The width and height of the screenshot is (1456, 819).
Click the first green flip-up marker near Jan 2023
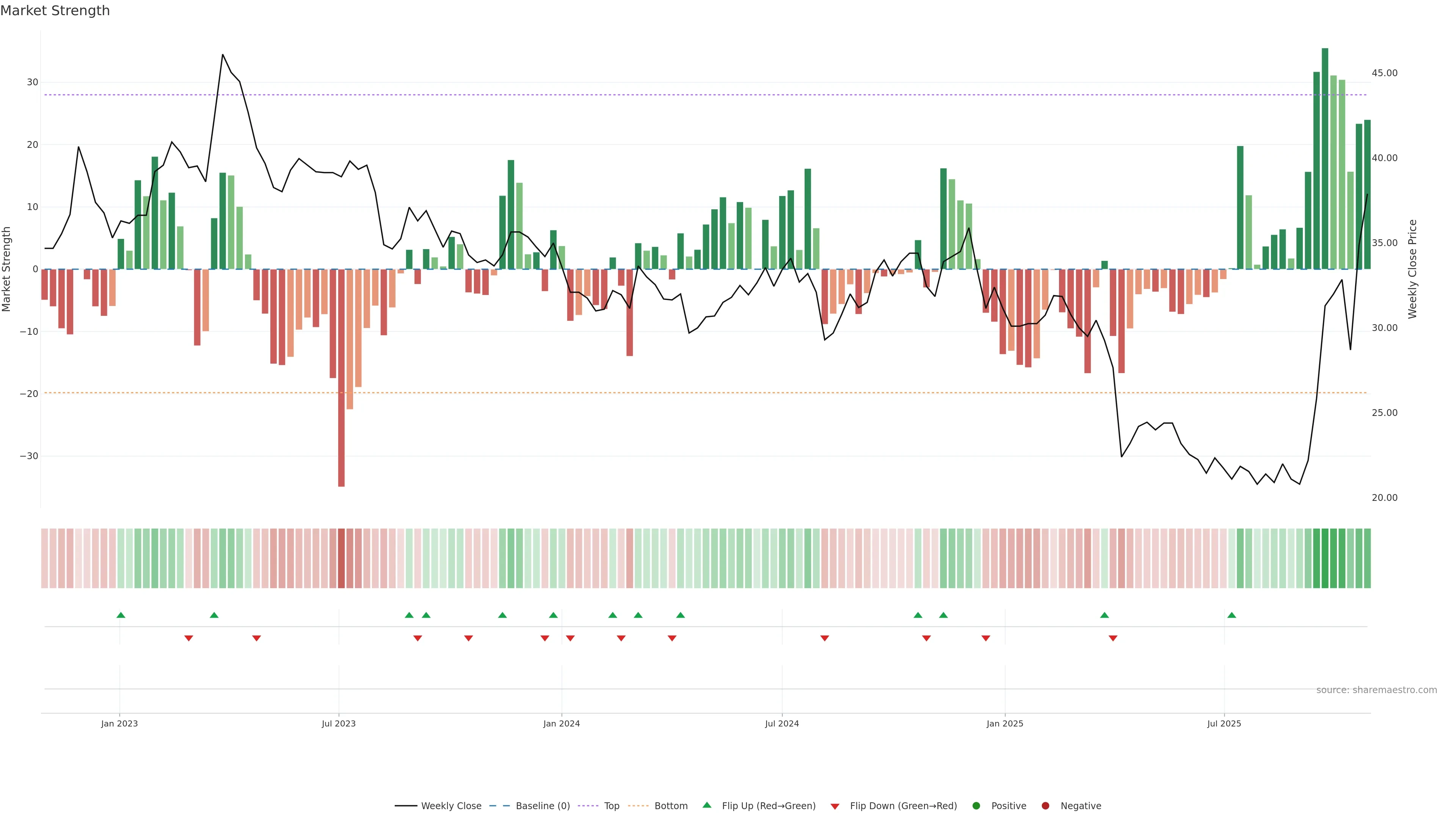pos(121,615)
